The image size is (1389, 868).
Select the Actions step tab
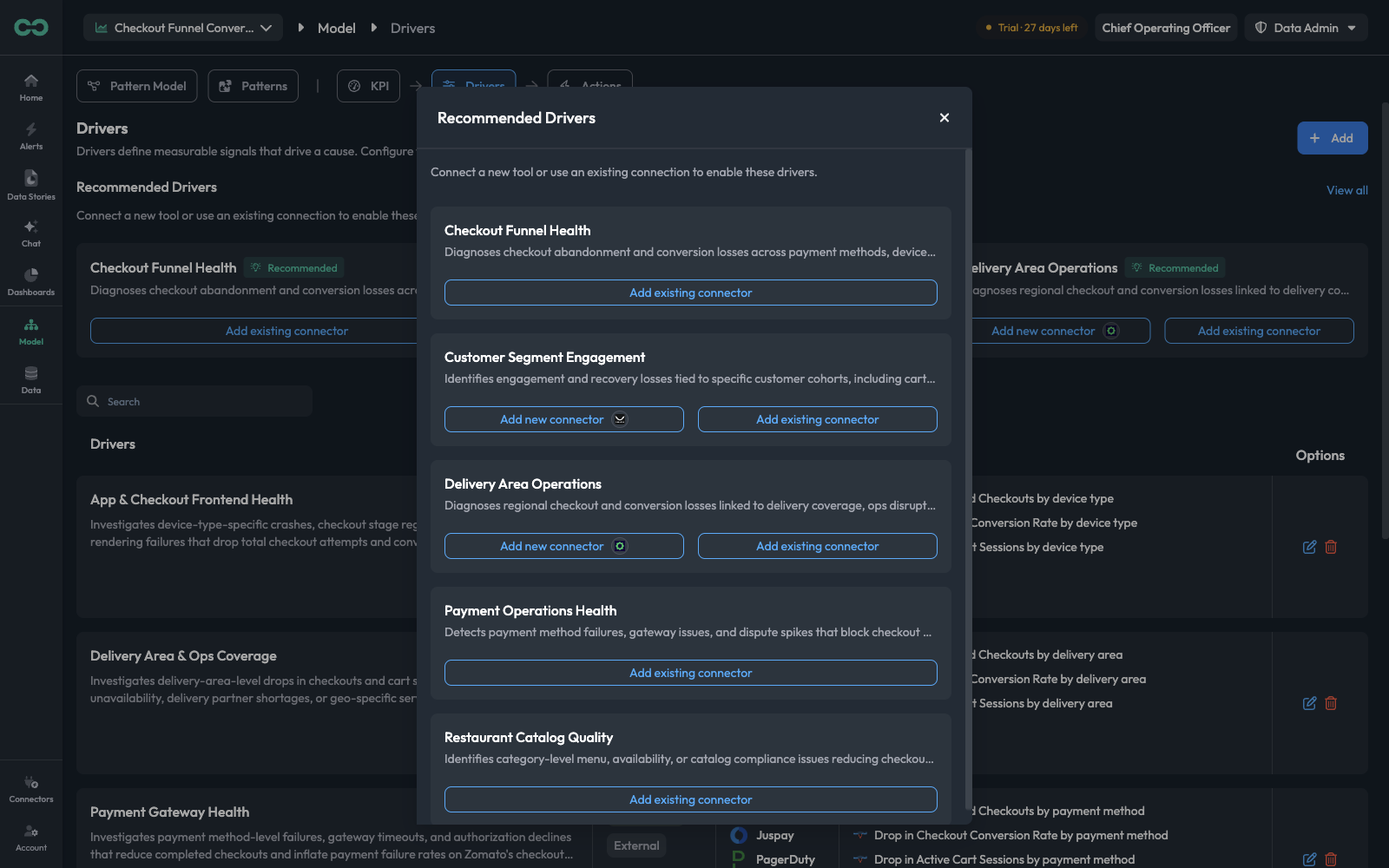pos(590,79)
